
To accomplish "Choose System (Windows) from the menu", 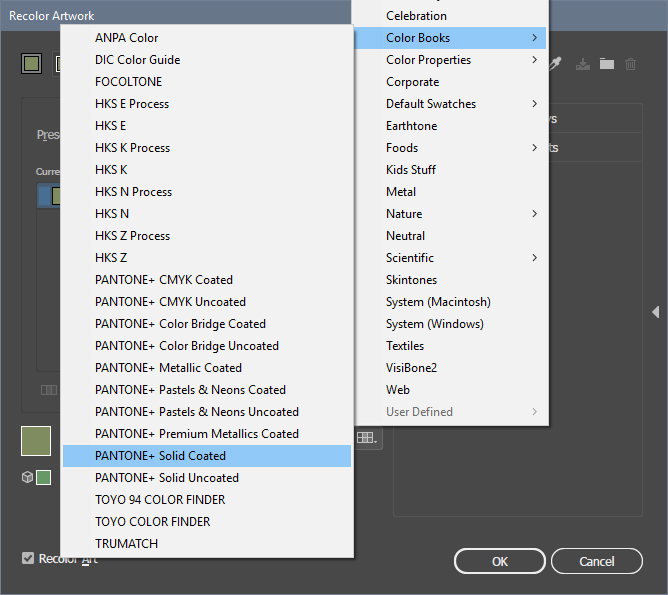I will pos(452,324).
